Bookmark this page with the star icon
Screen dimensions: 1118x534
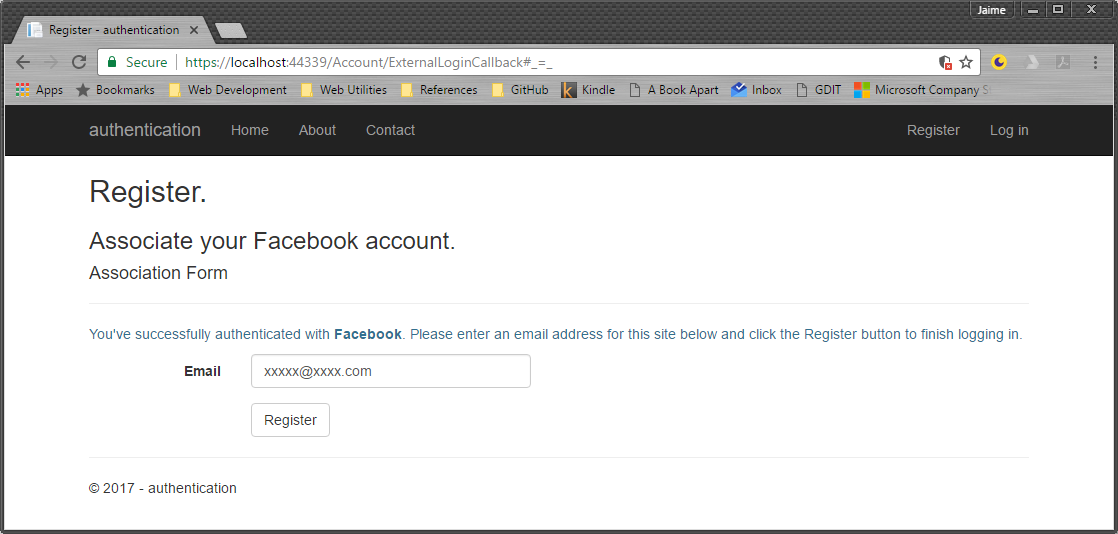tap(966, 62)
